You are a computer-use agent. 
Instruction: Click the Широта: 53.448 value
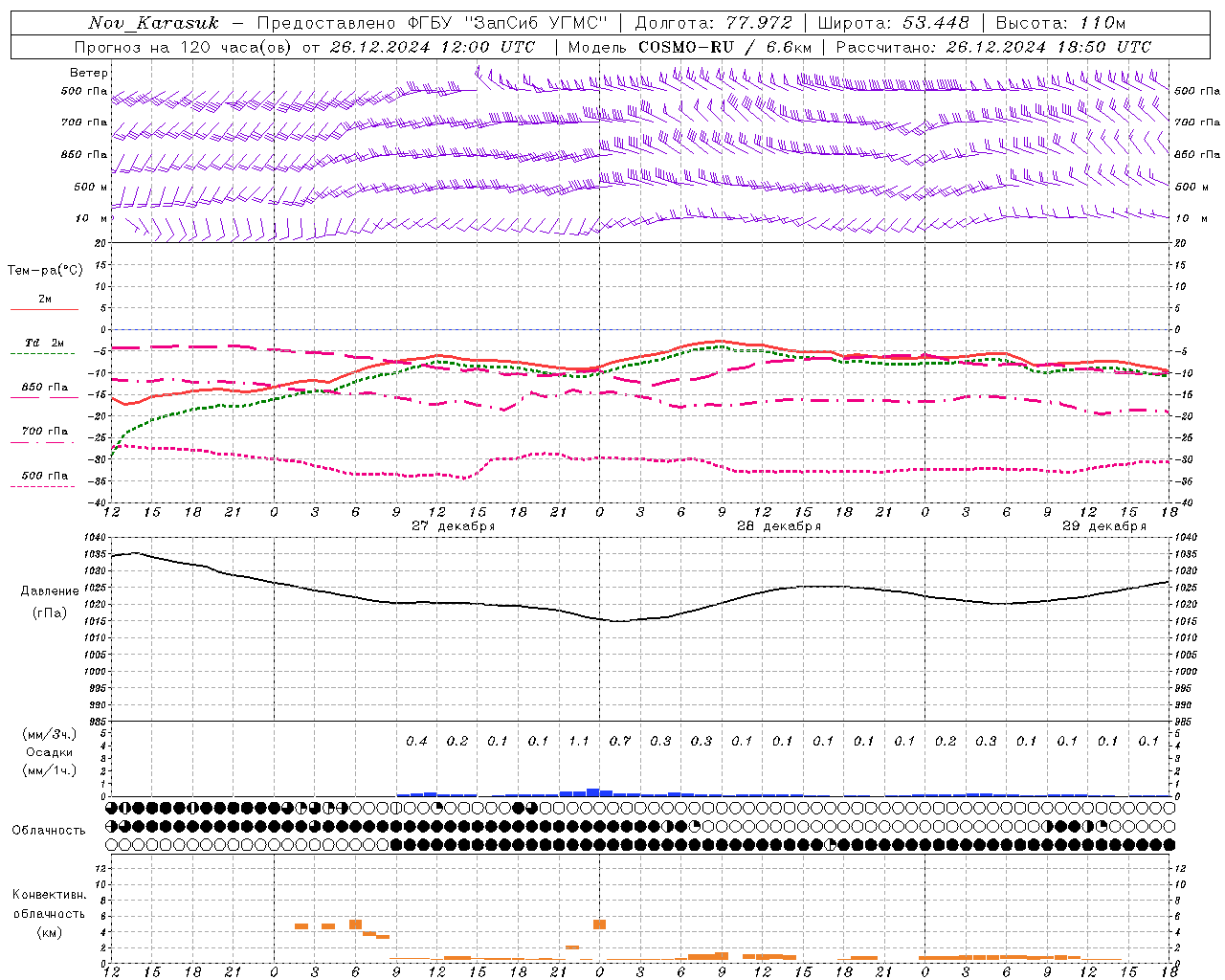(x=893, y=23)
